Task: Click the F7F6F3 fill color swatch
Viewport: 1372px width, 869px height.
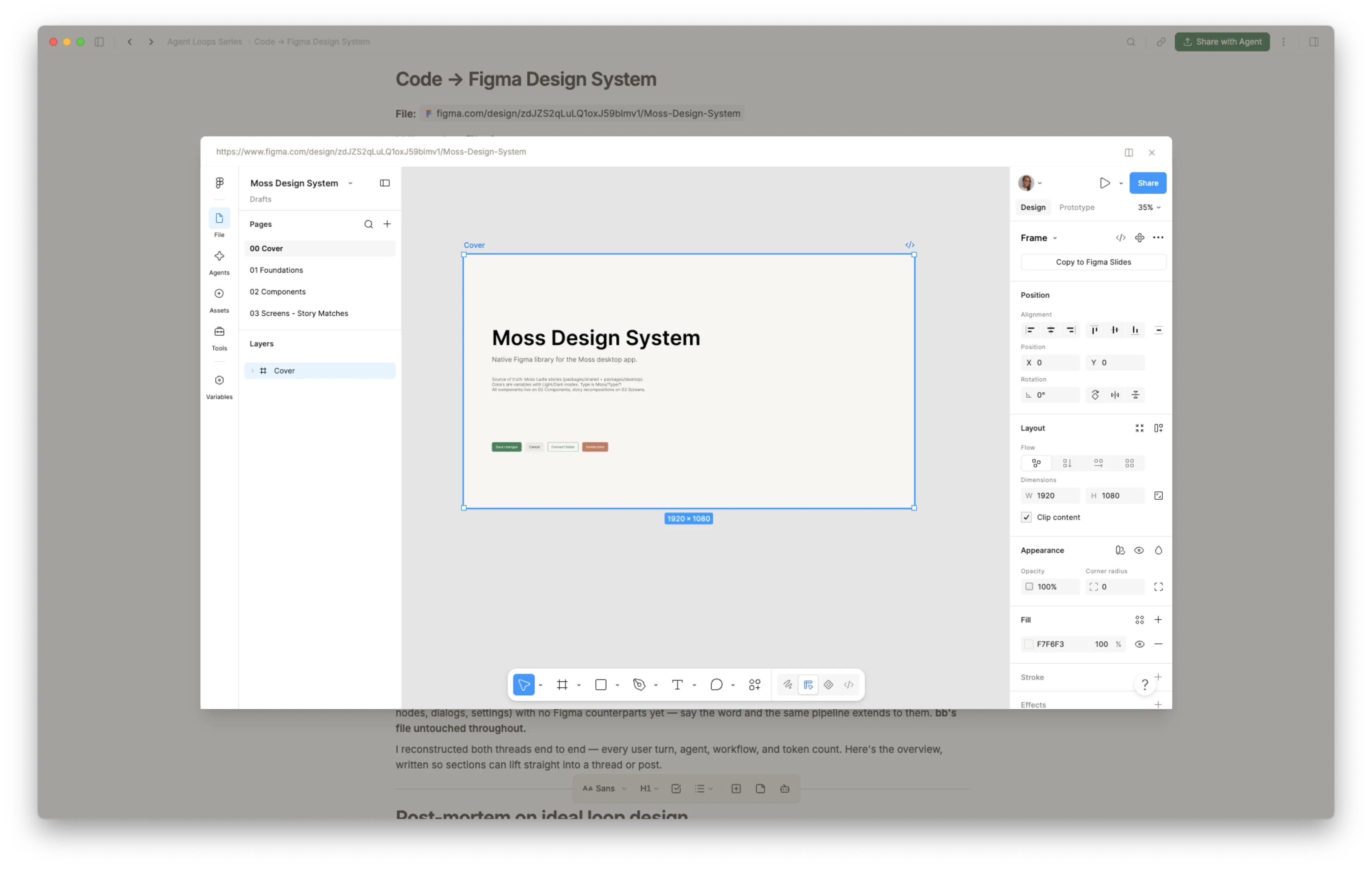Action: pyautogui.click(x=1029, y=644)
